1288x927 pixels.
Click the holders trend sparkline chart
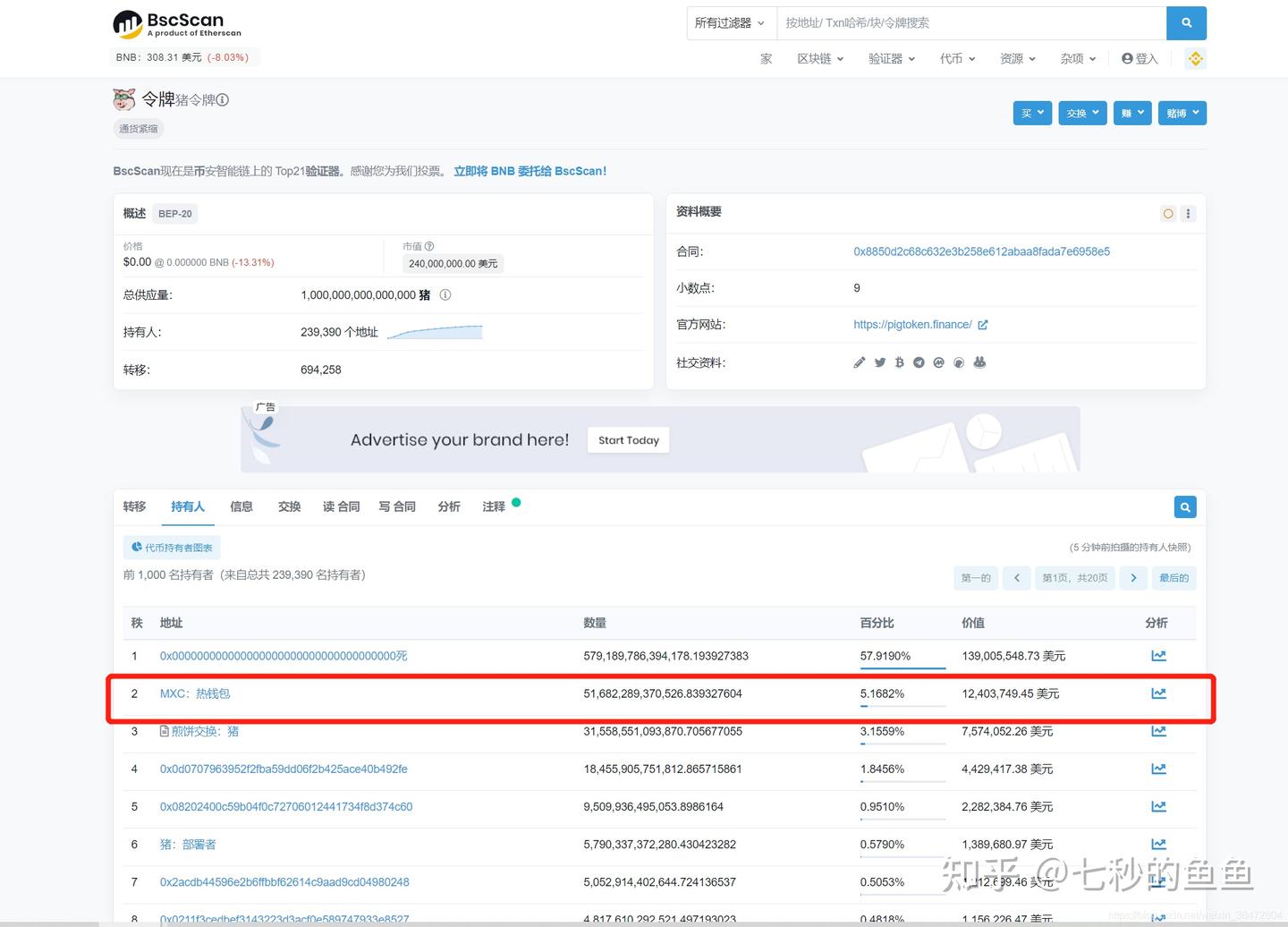coord(435,332)
